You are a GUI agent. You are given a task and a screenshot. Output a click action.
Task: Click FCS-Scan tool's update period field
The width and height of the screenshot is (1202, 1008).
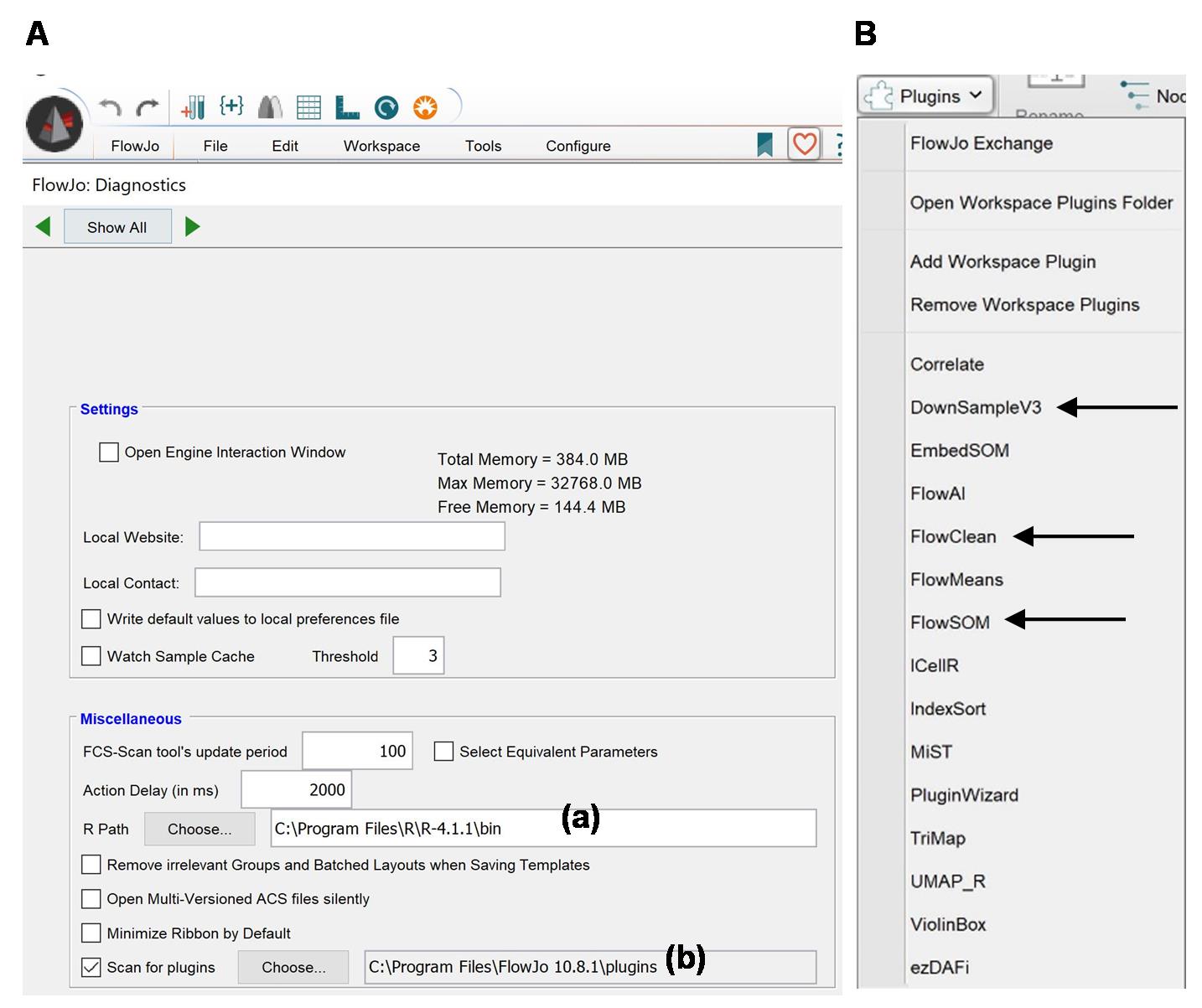(357, 751)
